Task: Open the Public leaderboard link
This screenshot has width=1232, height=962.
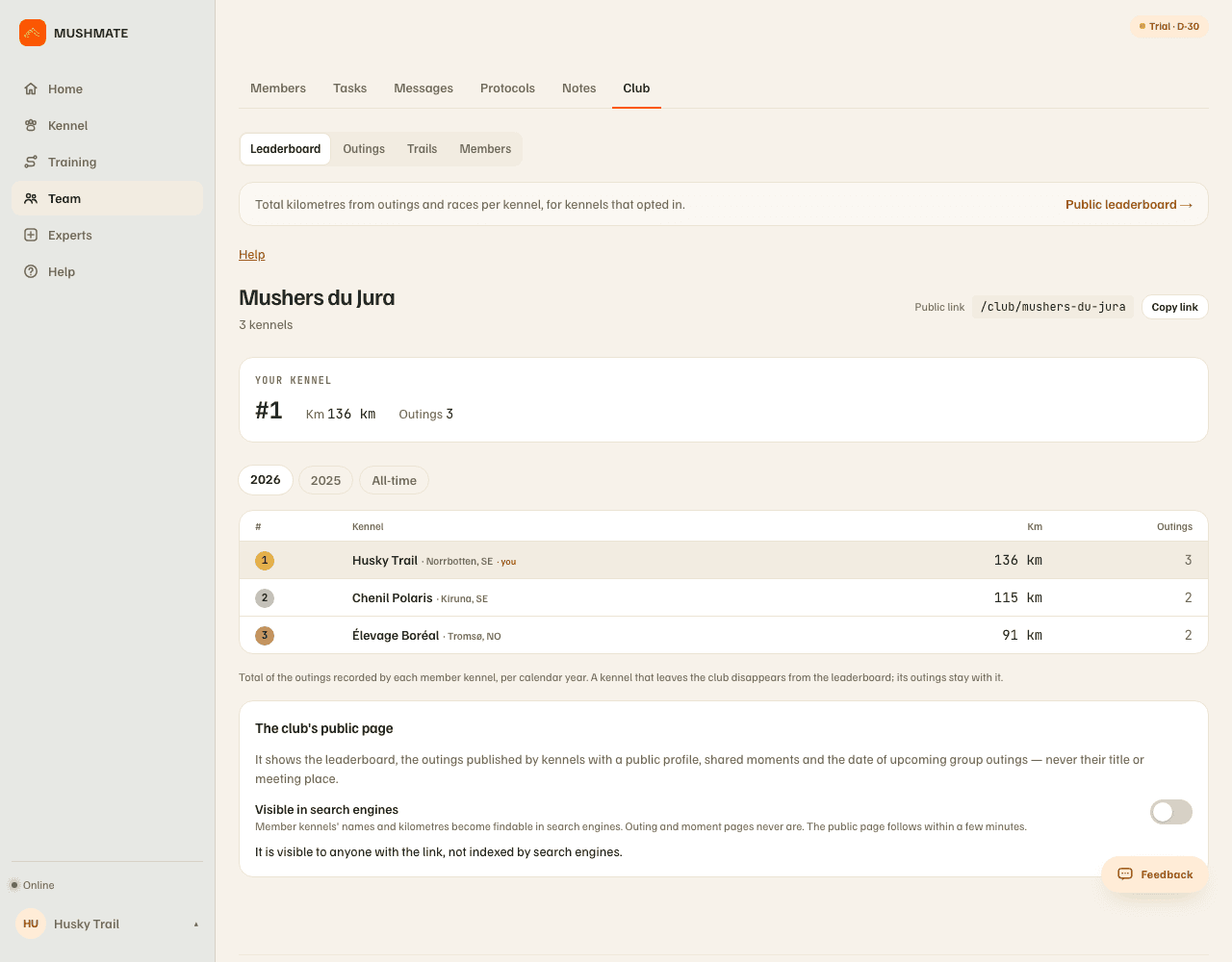Action: pos(1129,205)
